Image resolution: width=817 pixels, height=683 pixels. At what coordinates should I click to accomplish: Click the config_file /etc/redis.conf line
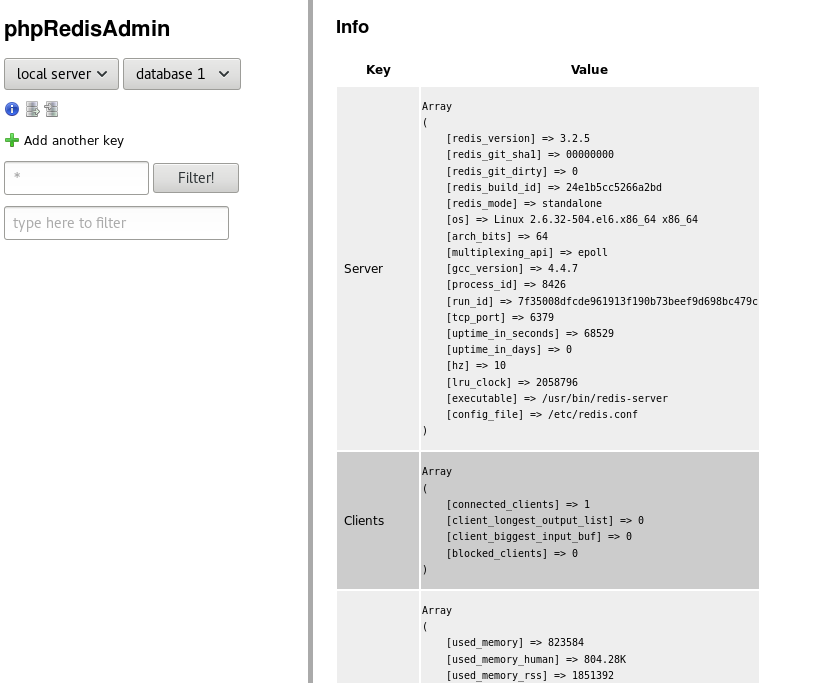click(x=542, y=415)
